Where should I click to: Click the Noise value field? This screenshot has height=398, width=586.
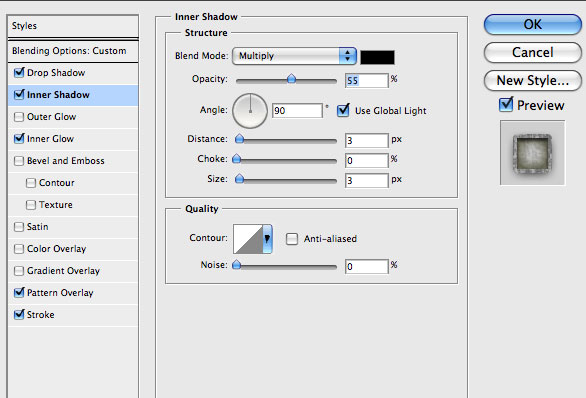pyautogui.click(x=367, y=266)
